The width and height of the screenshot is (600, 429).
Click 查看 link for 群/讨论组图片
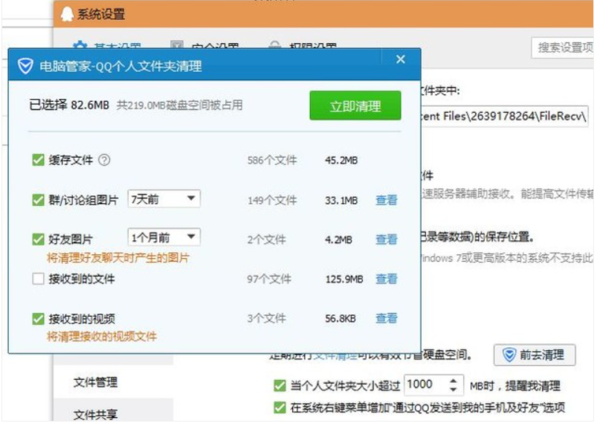pyautogui.click(x=386, y=200)
